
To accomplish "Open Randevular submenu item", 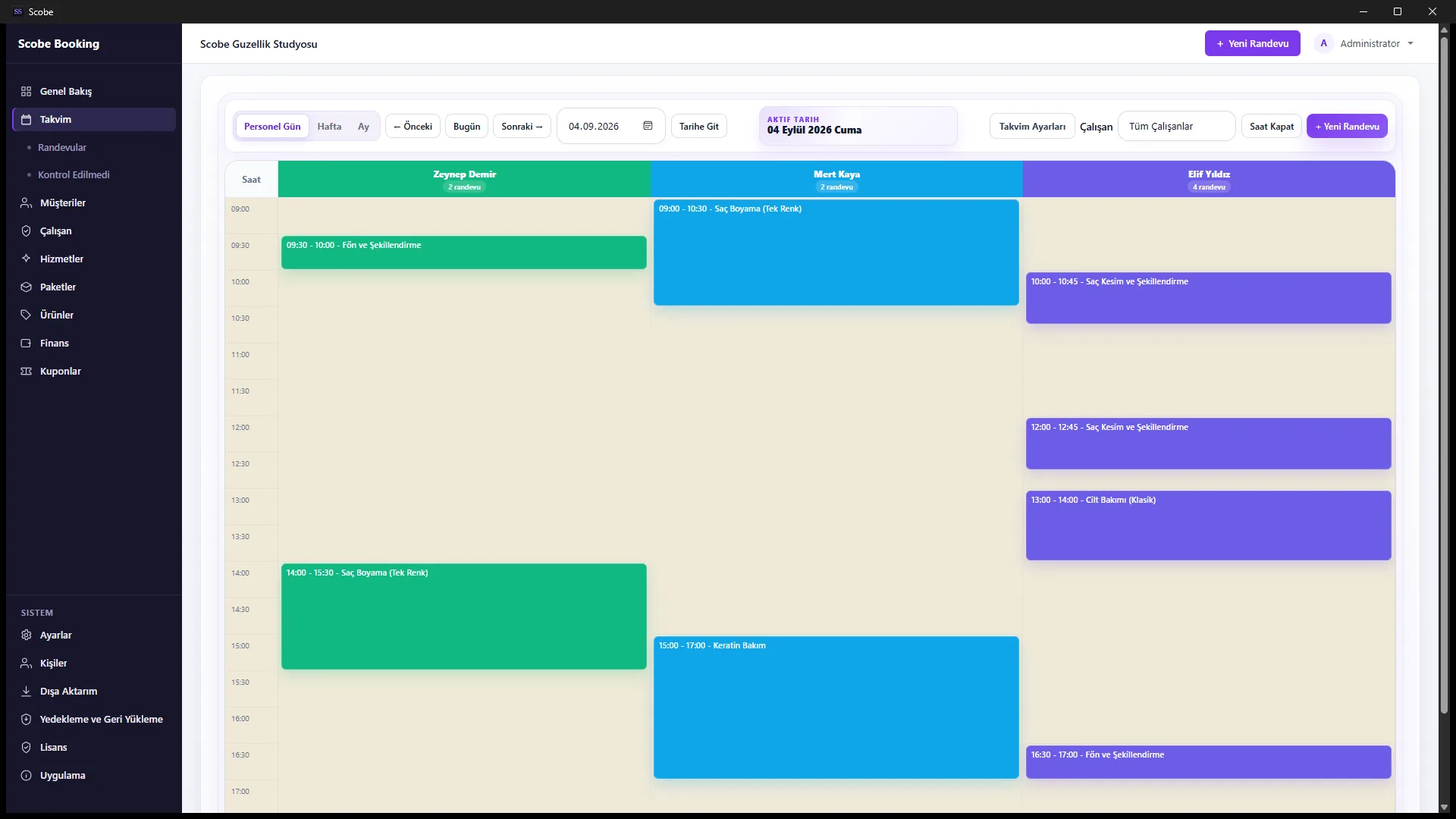I will [x=62, y=147].
